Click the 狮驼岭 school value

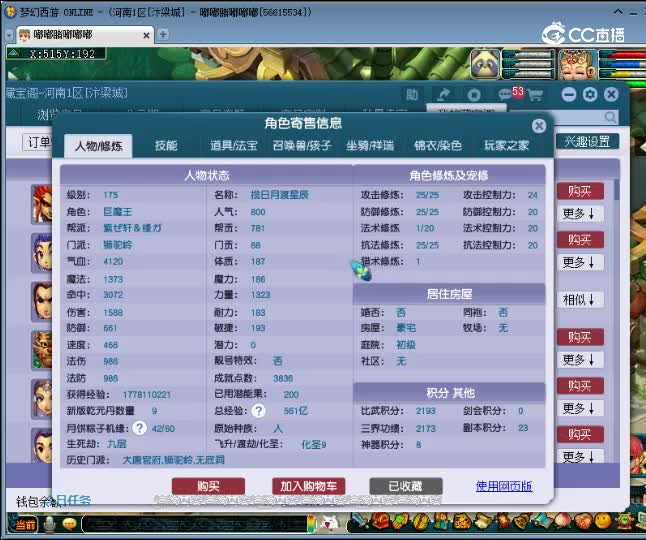117,245
